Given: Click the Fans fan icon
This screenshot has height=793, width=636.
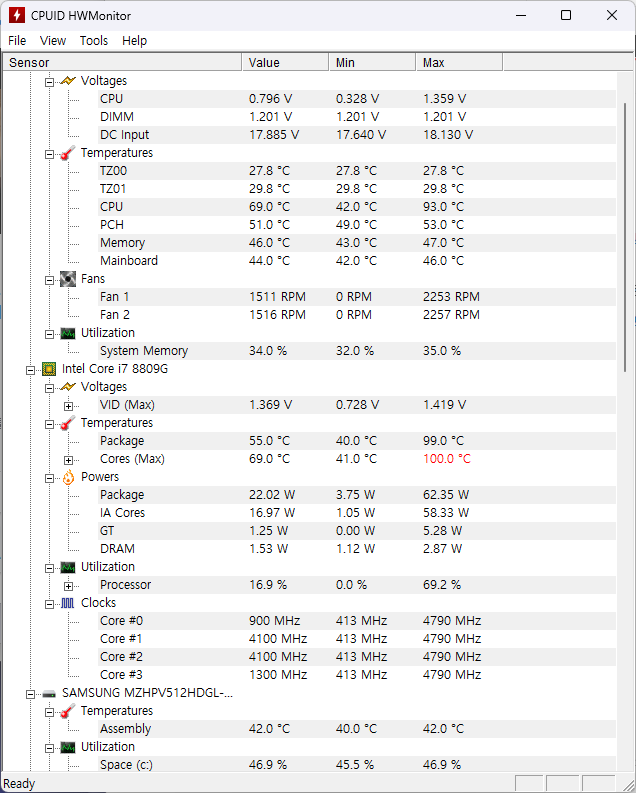Looking at the screenshot, I should 68,279.
